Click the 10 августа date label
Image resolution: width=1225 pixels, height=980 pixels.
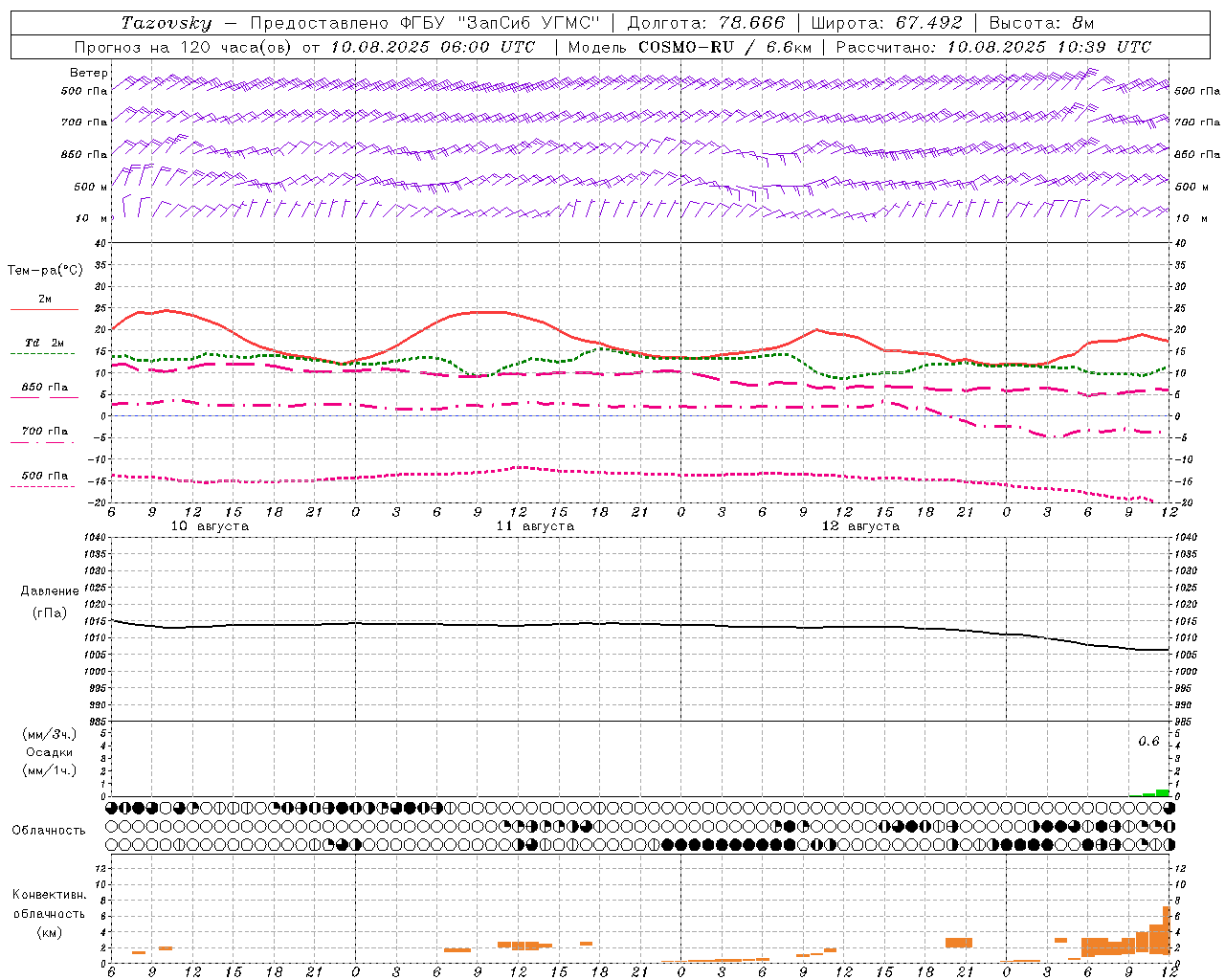tap(210, 526)
